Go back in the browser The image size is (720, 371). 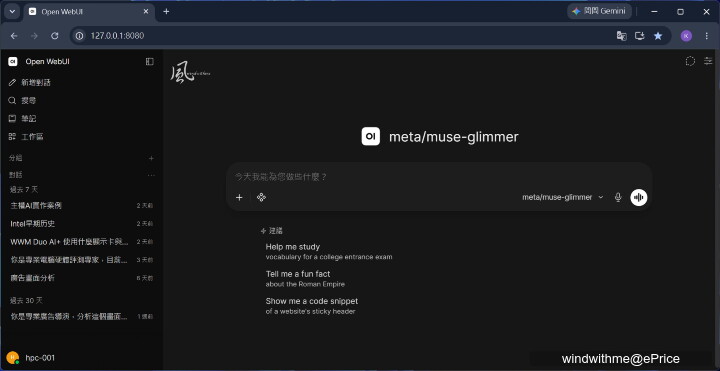point(14,36)
